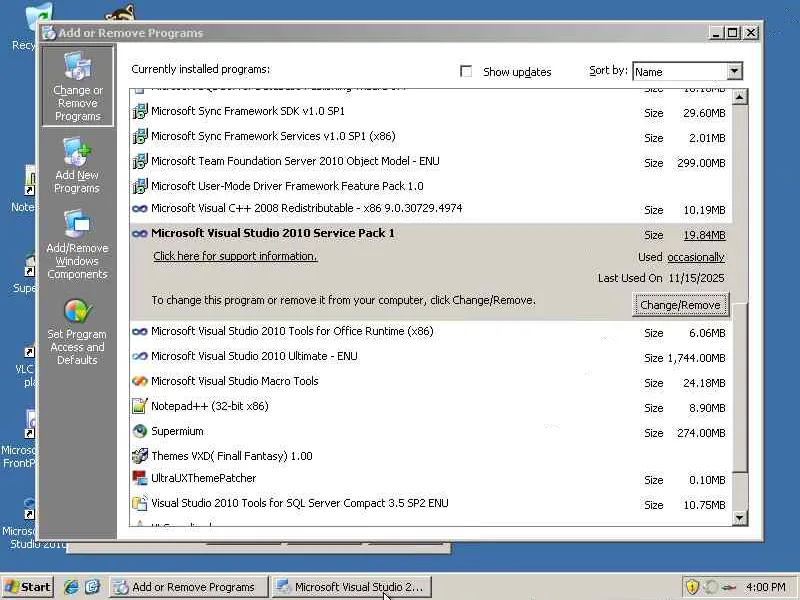Click Themes VXD( Finall Fantasy) 1.00 icon

(140, 456)
